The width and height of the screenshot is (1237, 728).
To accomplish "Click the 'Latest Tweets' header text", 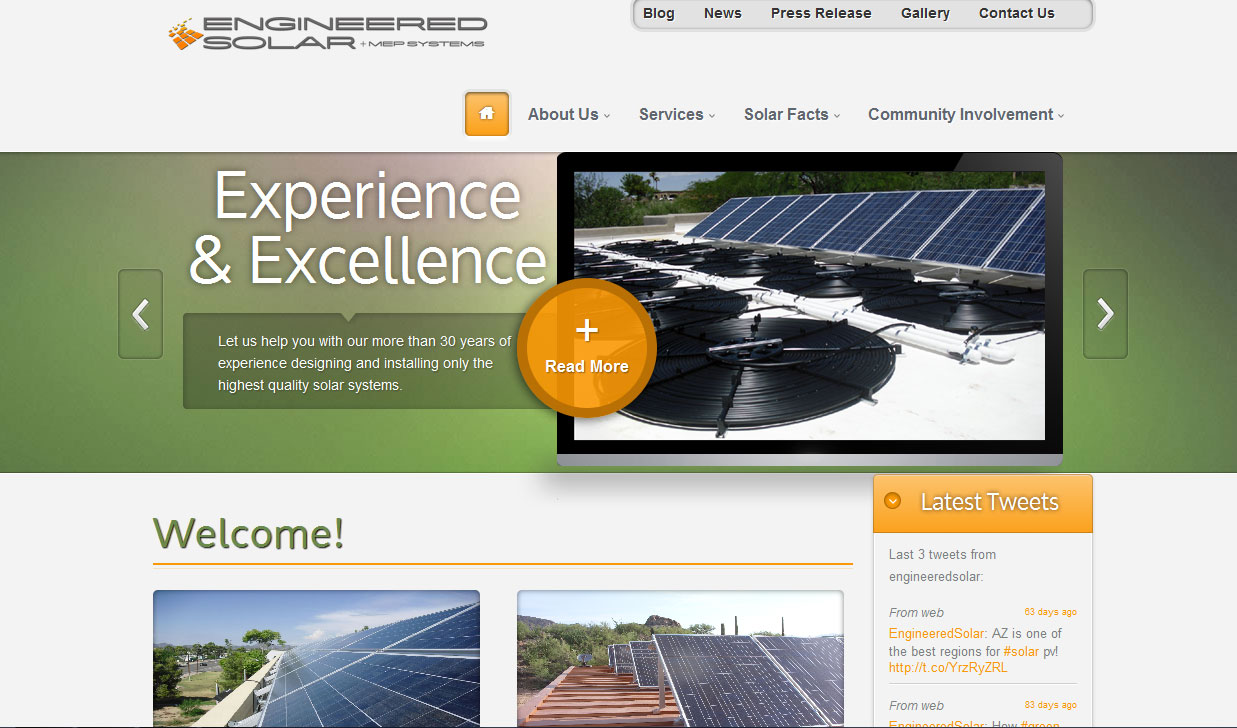I will pyautogui.click(x=989, y=502).
